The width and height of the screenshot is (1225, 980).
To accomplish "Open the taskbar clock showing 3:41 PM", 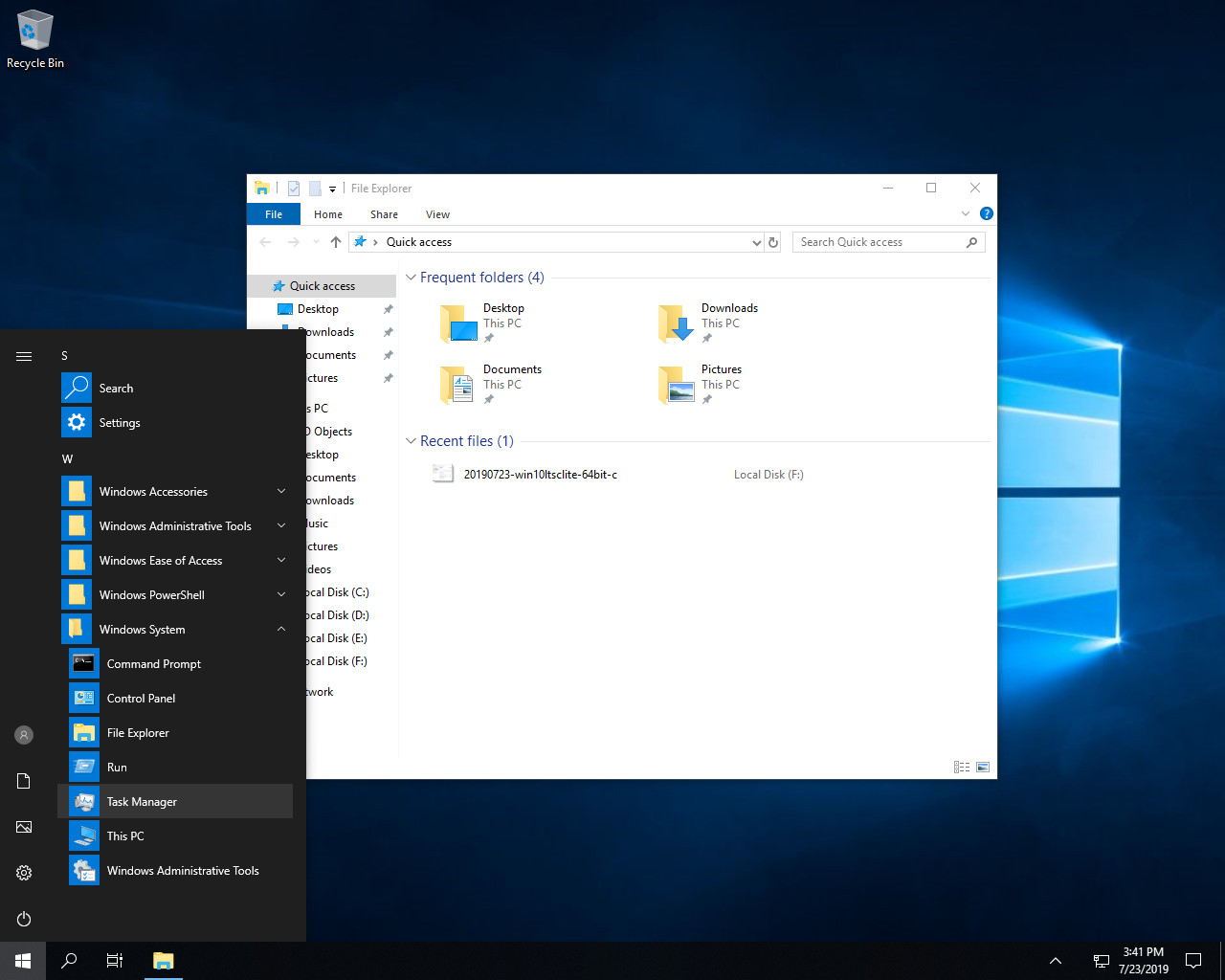I will (1144, 961).
